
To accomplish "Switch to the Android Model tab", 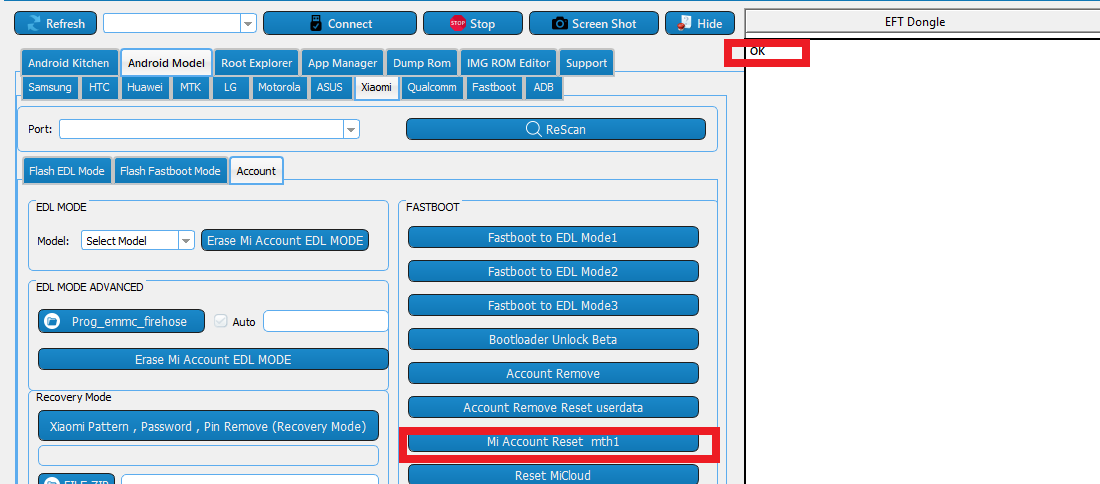I will [166, 63].
